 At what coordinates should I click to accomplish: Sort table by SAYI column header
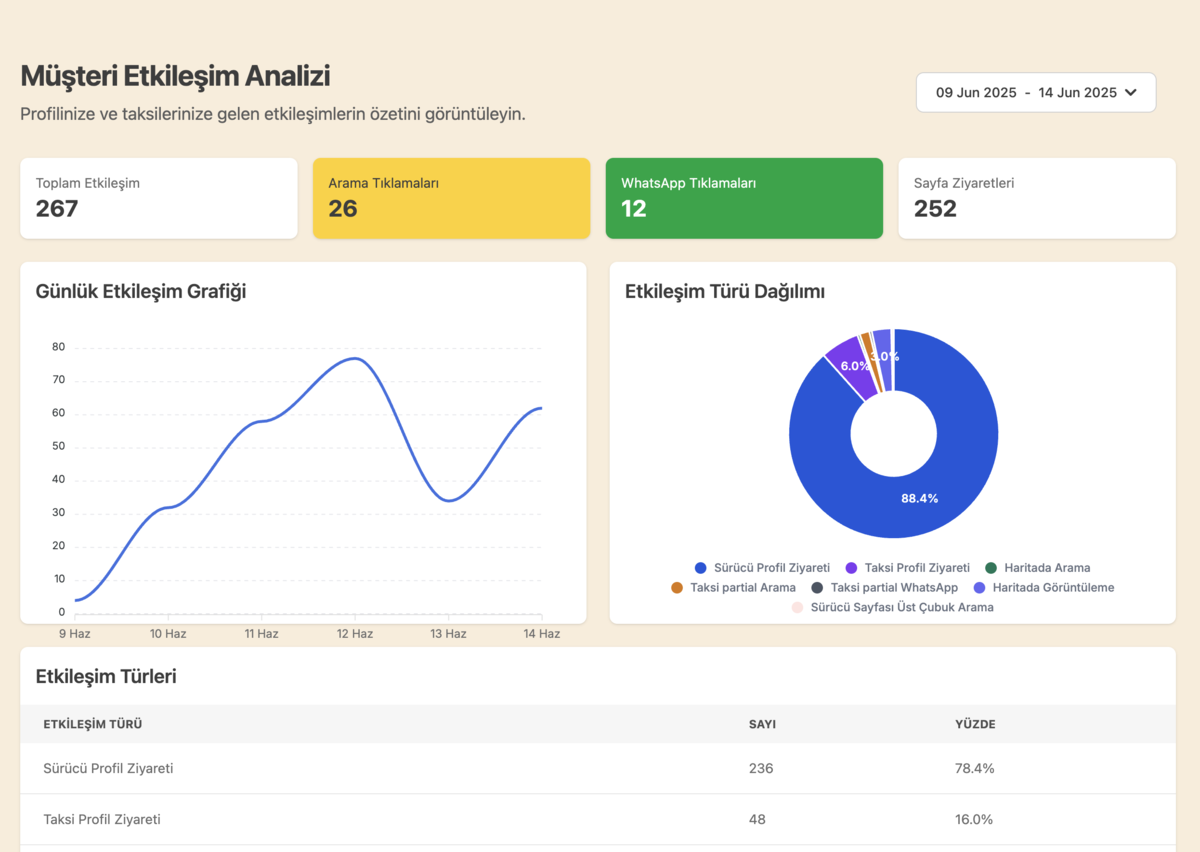coord(762,724)
